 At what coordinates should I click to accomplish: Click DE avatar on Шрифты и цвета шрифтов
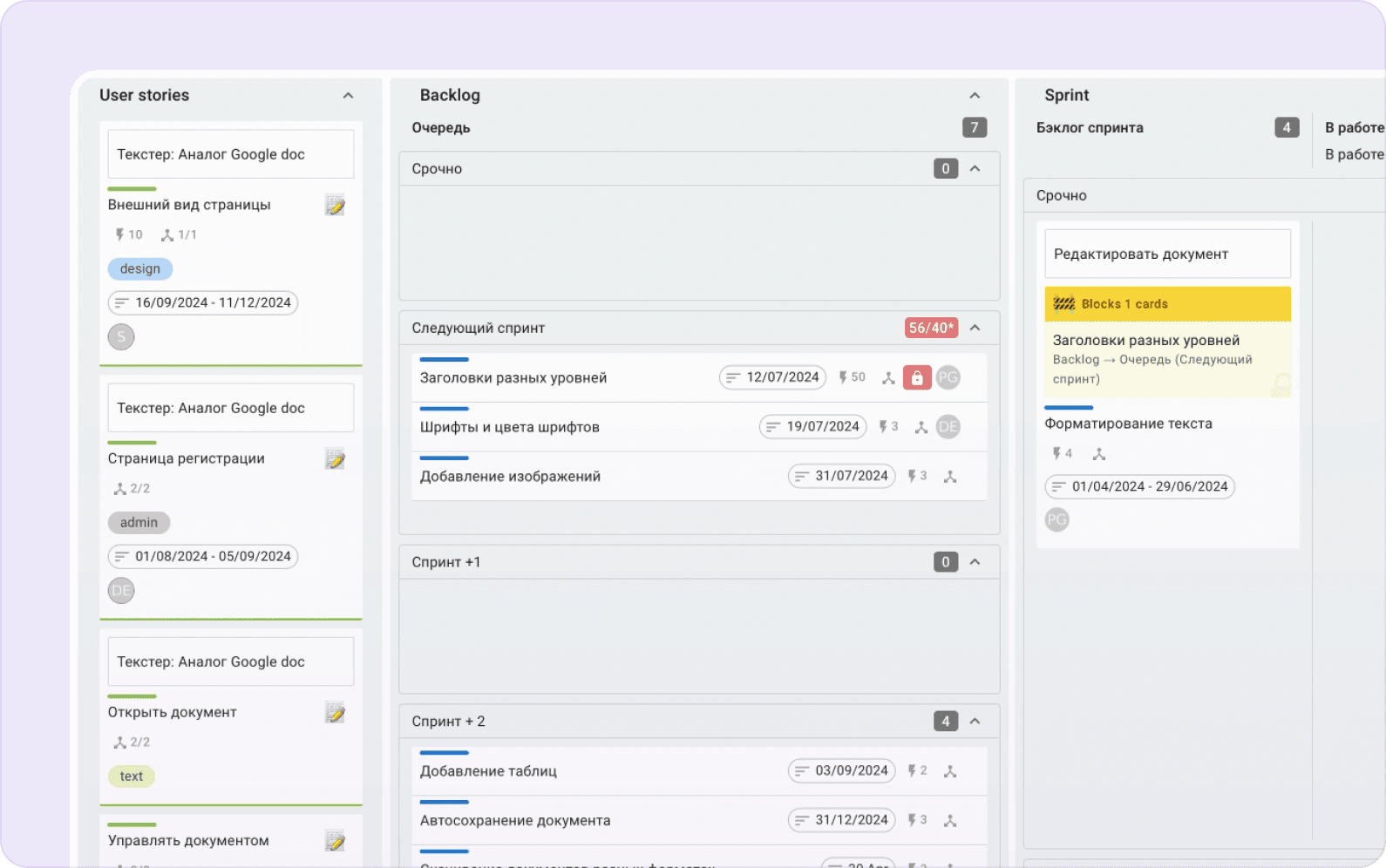[x=948, y=427]
